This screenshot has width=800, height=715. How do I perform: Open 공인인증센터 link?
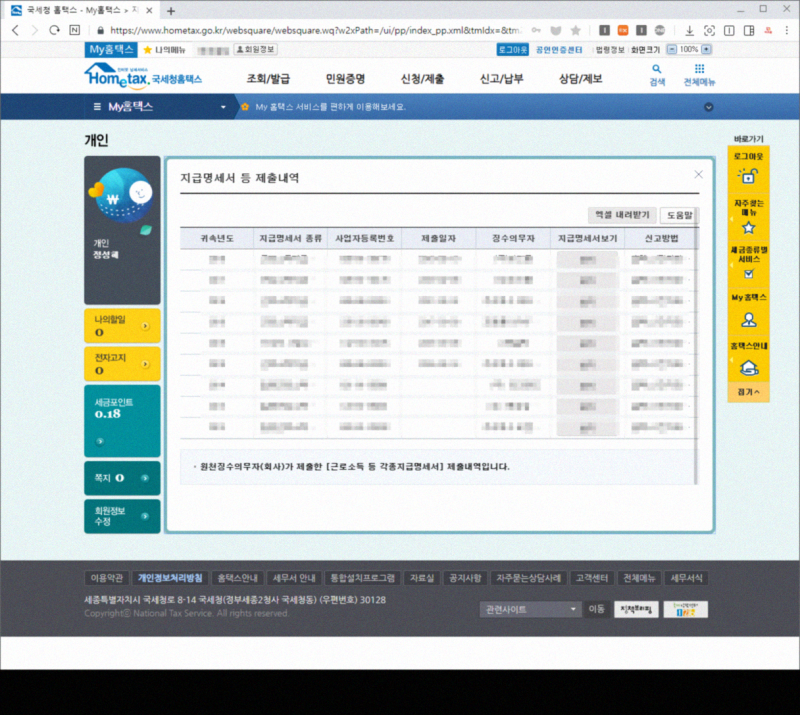coord(559,50)
